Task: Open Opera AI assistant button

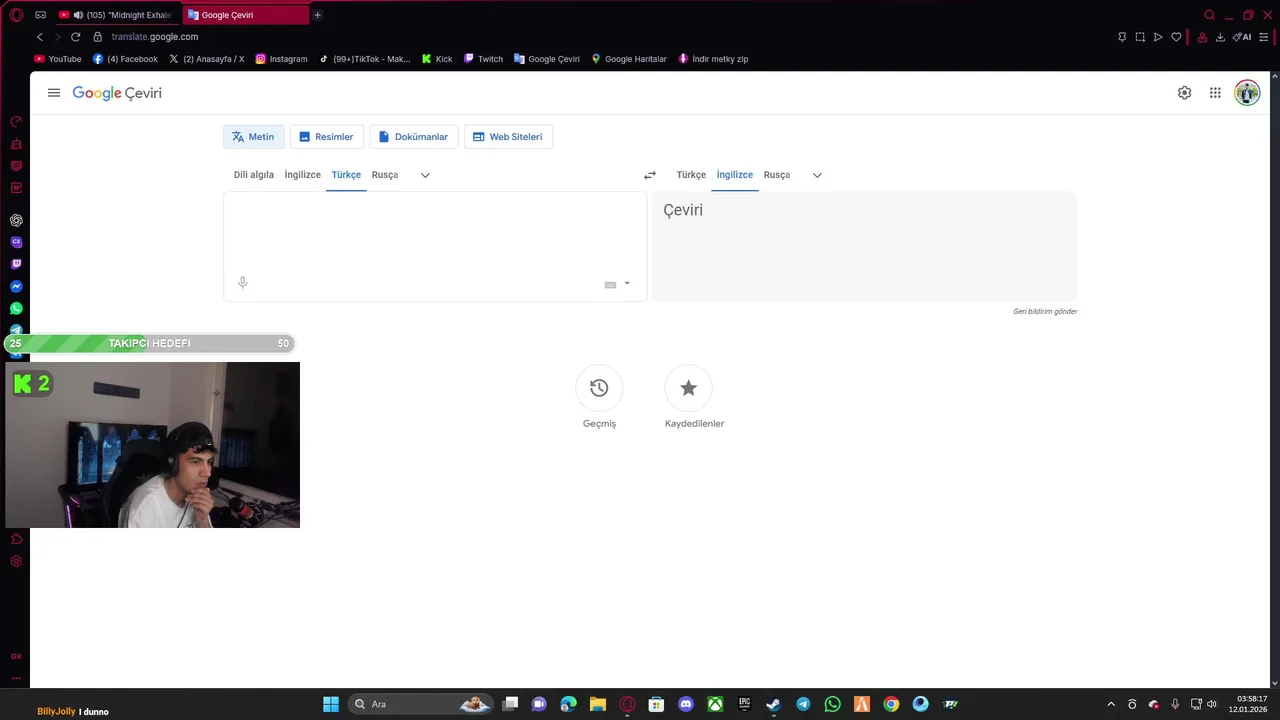Action: (x=1243, y=37)
